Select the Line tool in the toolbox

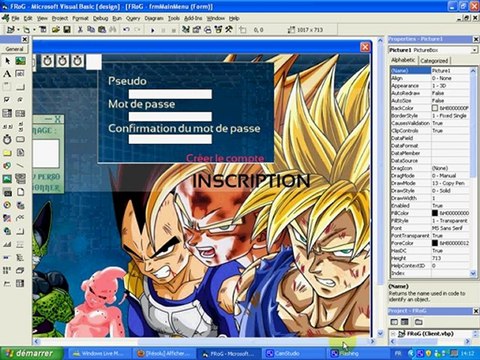pos(20,166)
